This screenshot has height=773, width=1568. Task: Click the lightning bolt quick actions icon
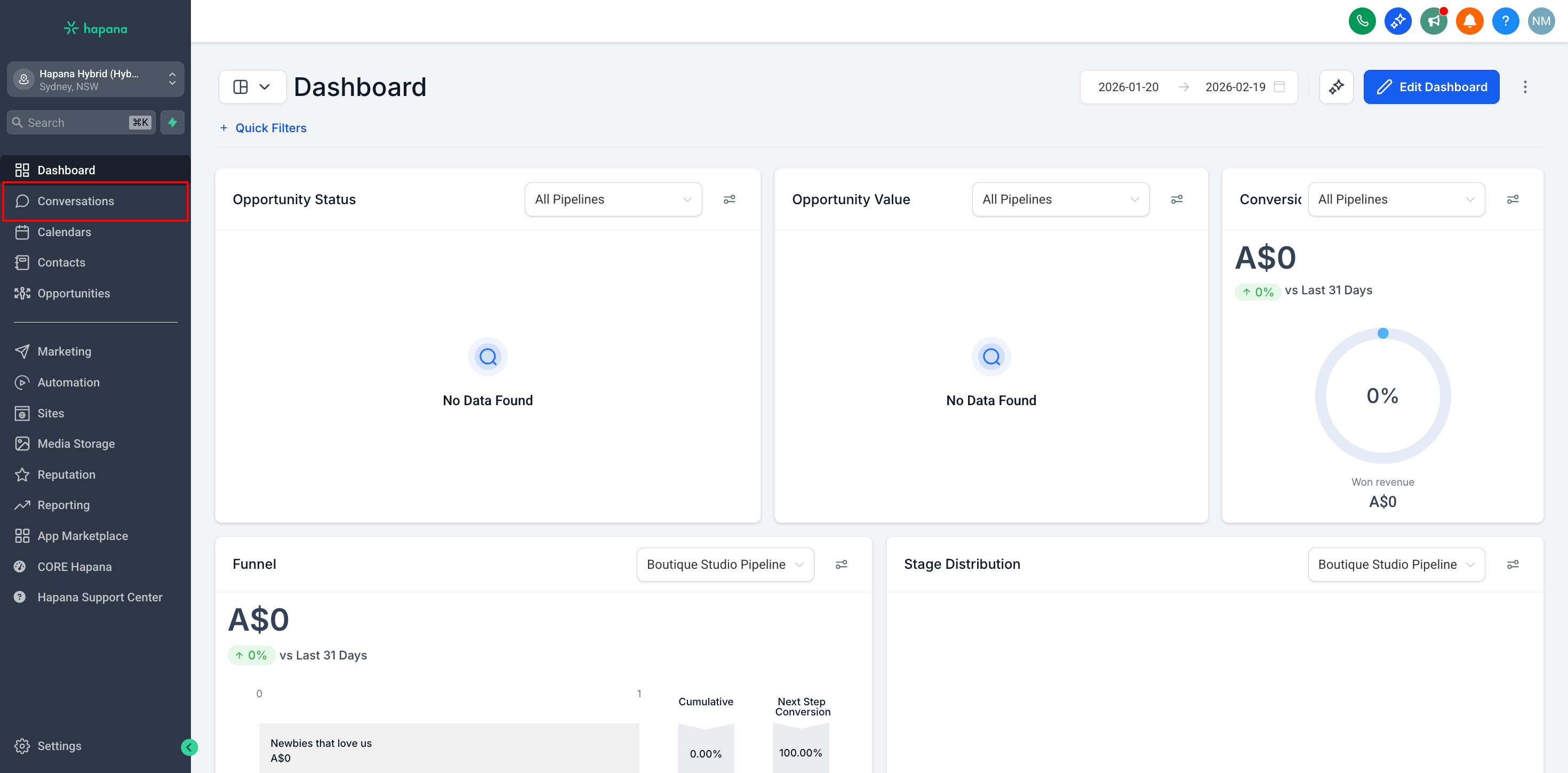click(172, 122)
